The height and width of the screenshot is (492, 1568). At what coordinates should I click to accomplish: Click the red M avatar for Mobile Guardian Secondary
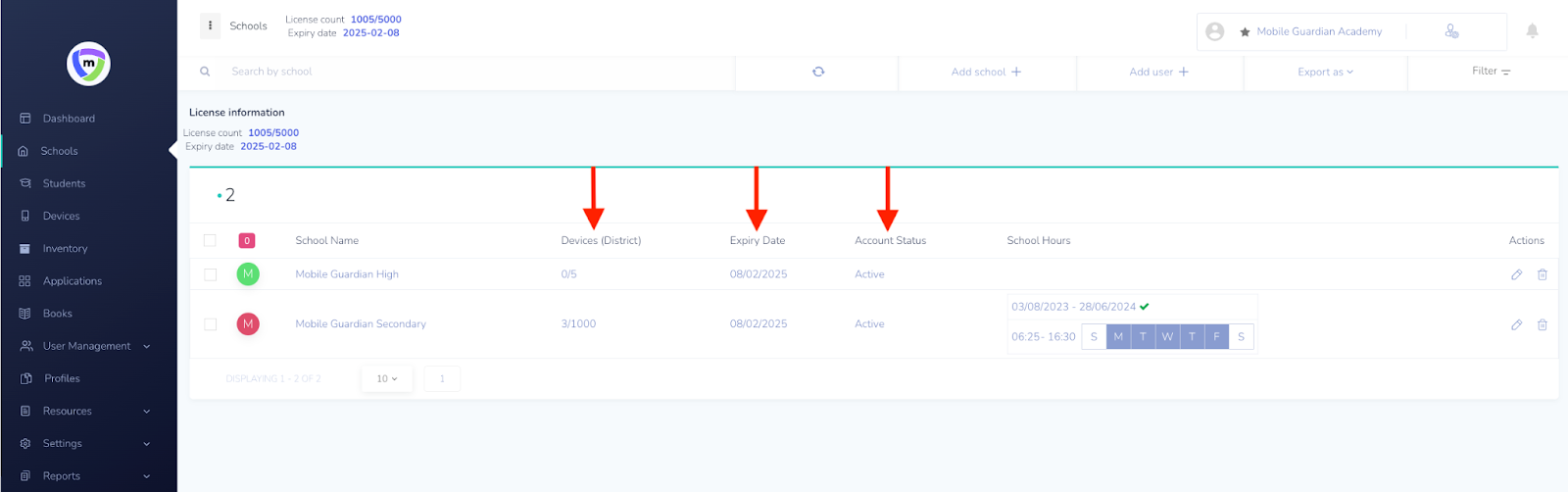click(x=248, y=323)
